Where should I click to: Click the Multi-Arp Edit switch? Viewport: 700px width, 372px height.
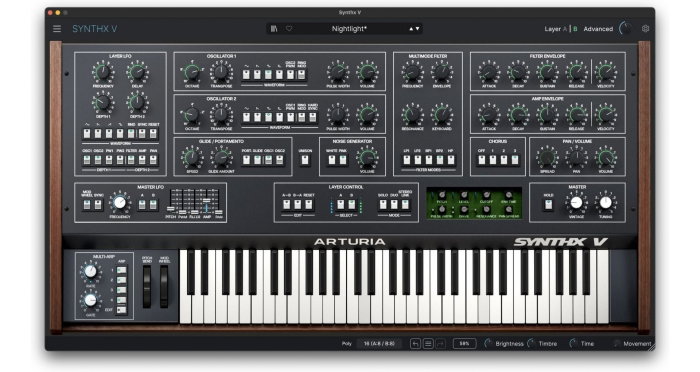[x=121, y=309]
